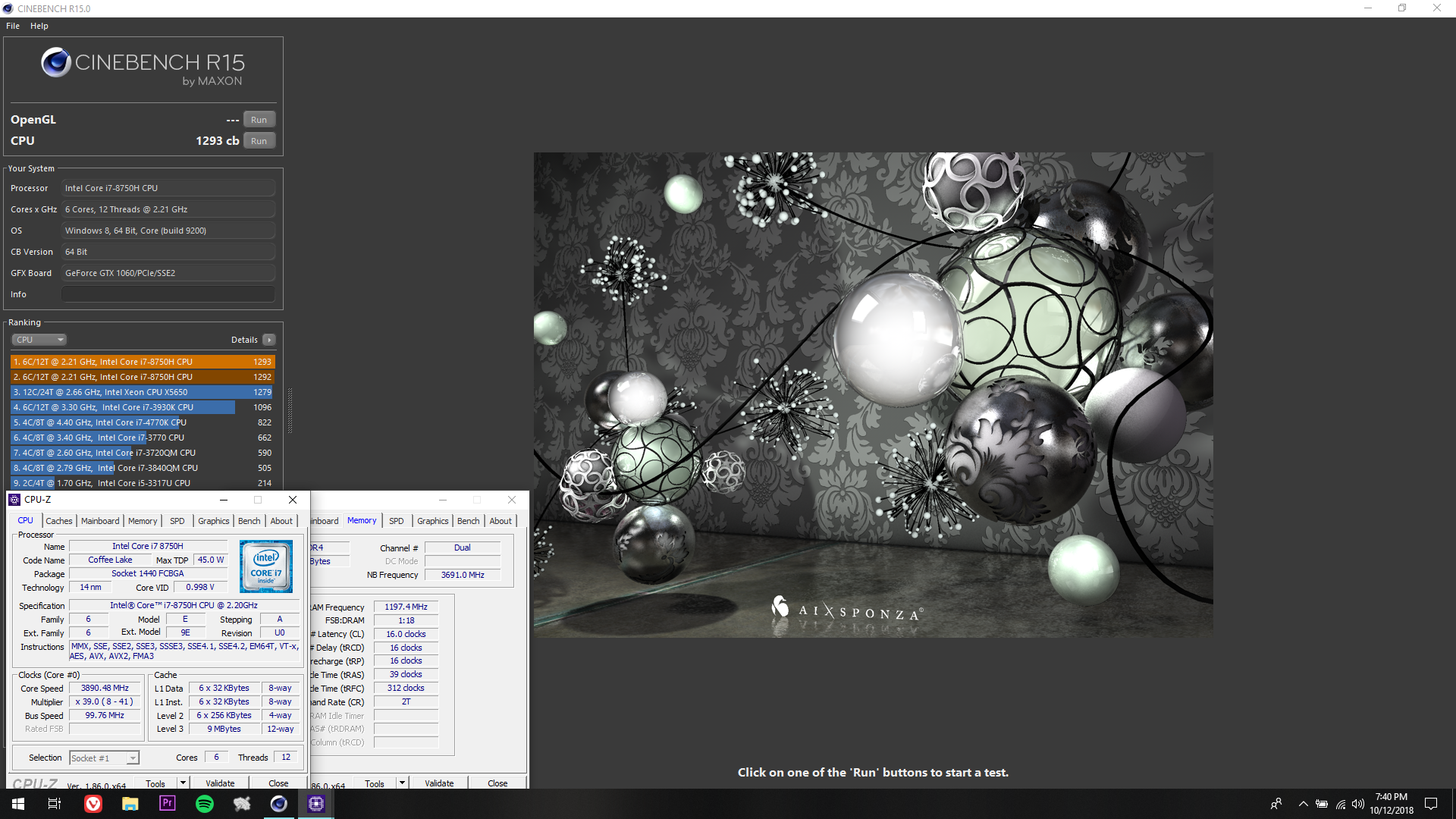Open the Help menu
1456x819 pixels.
click(39, 26)
